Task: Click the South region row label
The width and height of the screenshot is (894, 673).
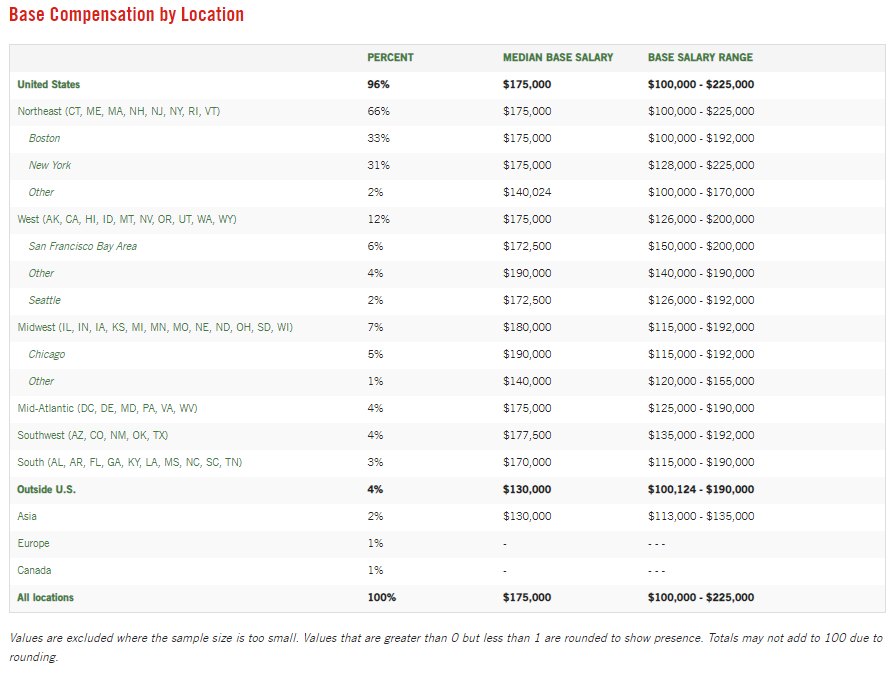Action: click(x=129, y=463)
